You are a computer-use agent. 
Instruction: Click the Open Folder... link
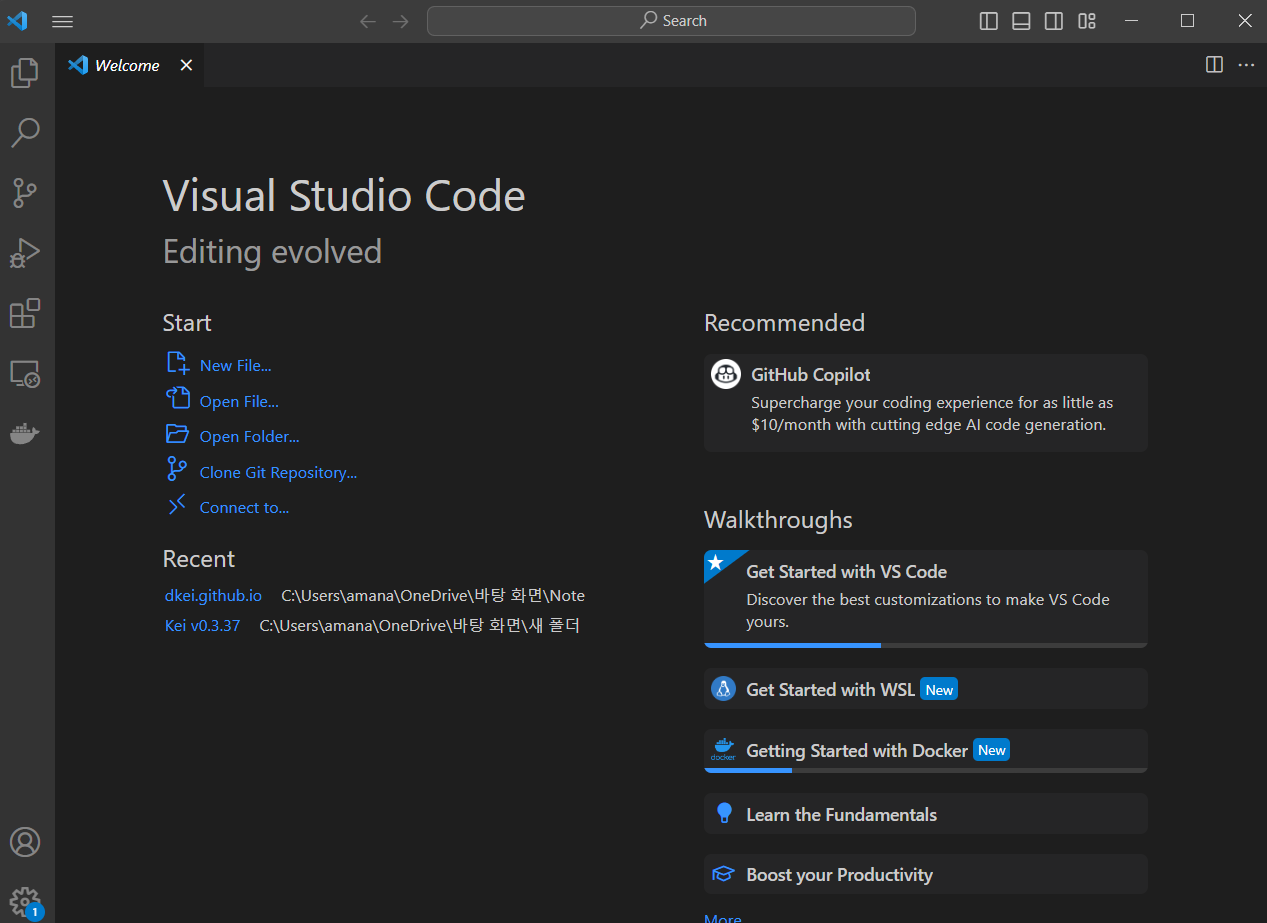pyautogui.click(x=249, y=437)
